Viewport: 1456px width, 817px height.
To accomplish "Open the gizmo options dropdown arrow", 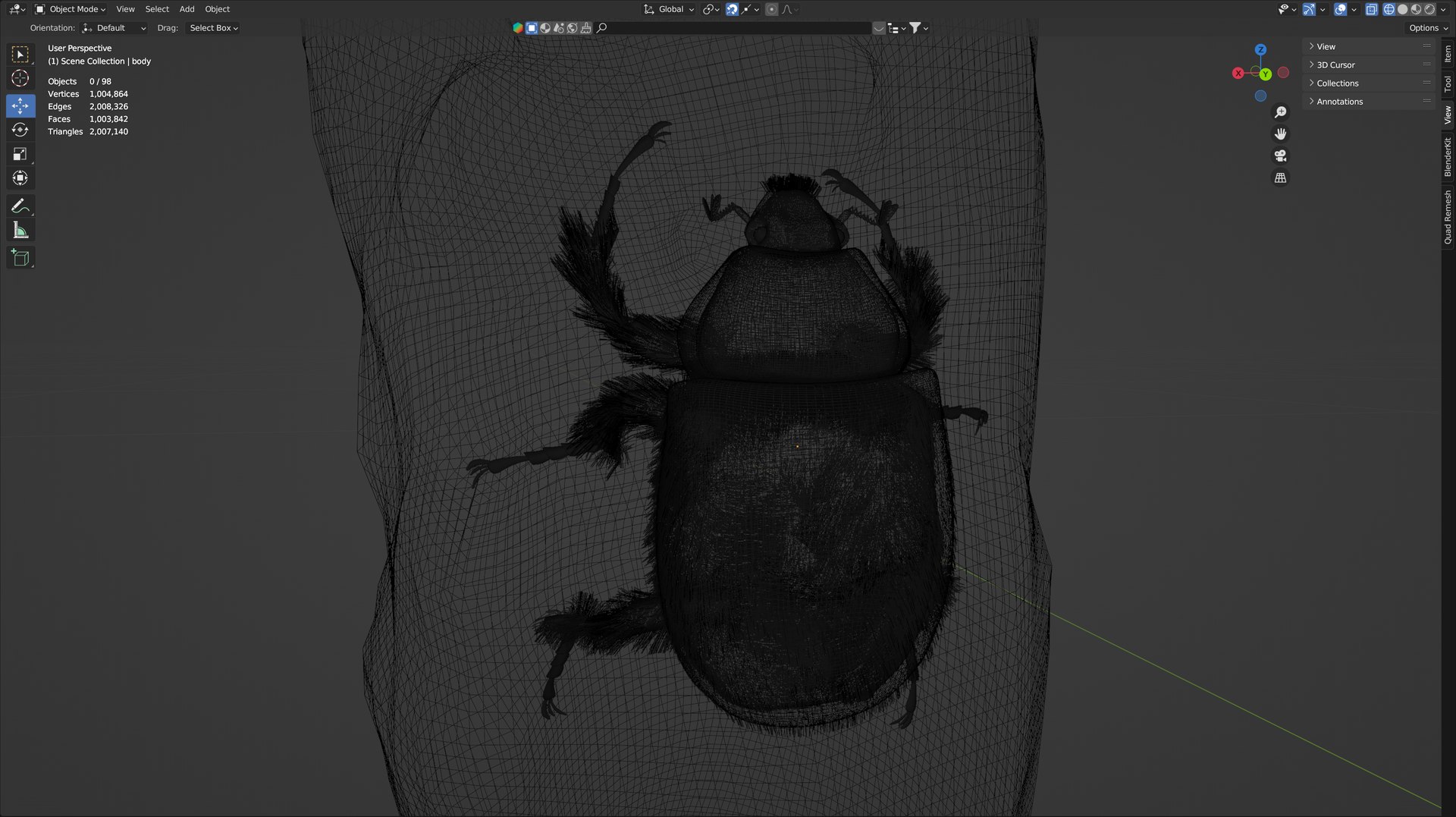I will pyautogui.click(x=1323, y=9).
